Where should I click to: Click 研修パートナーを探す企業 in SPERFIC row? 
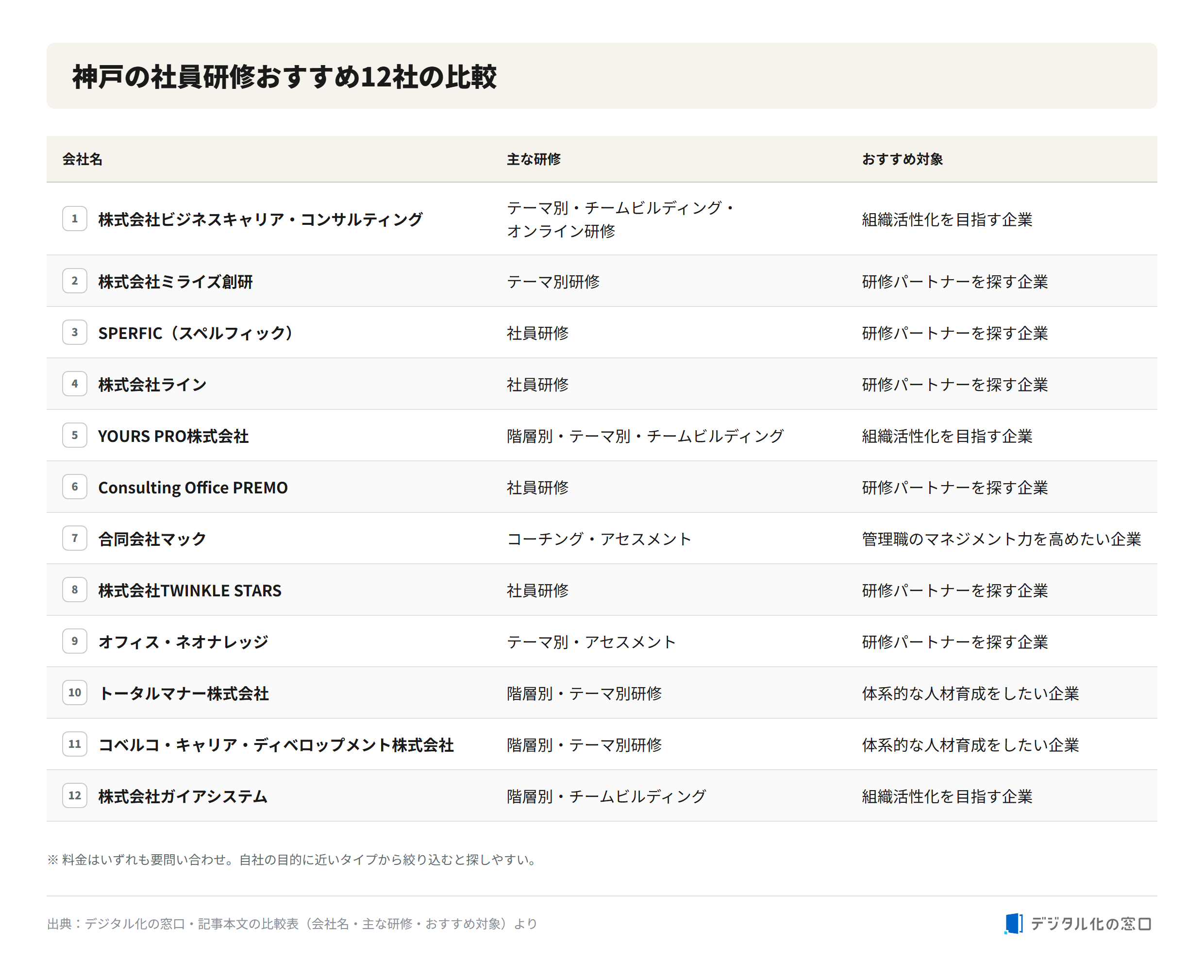tap(954, 333)
